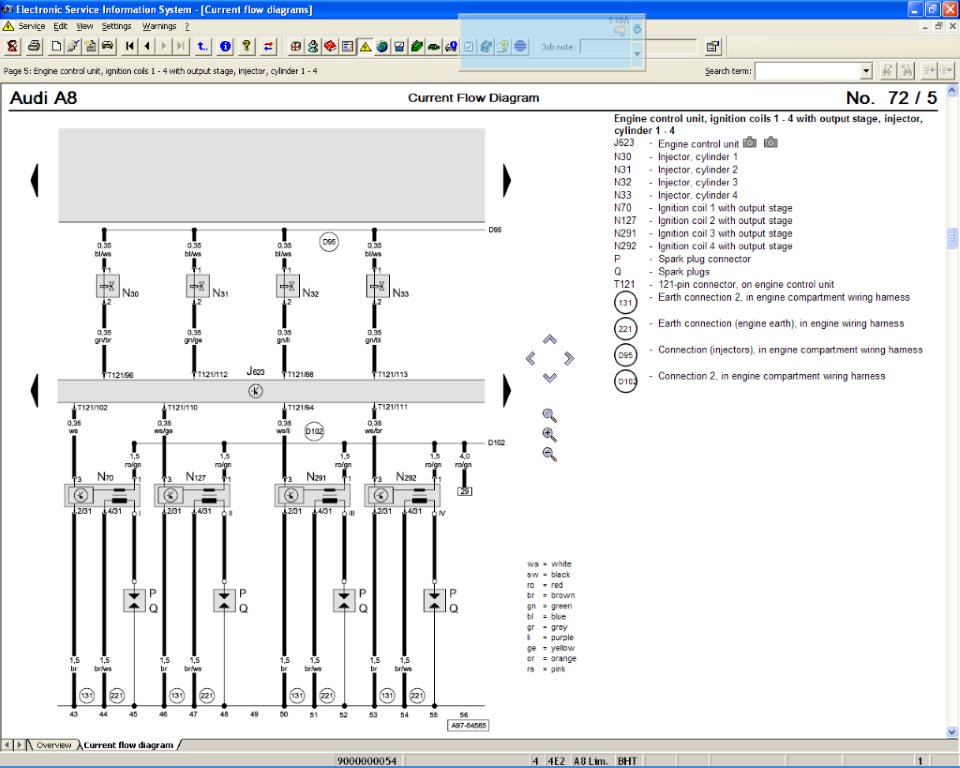Zoom in with the plus magnifier
960x768 pixels.
pyautogui.click(x=549, y=434)
